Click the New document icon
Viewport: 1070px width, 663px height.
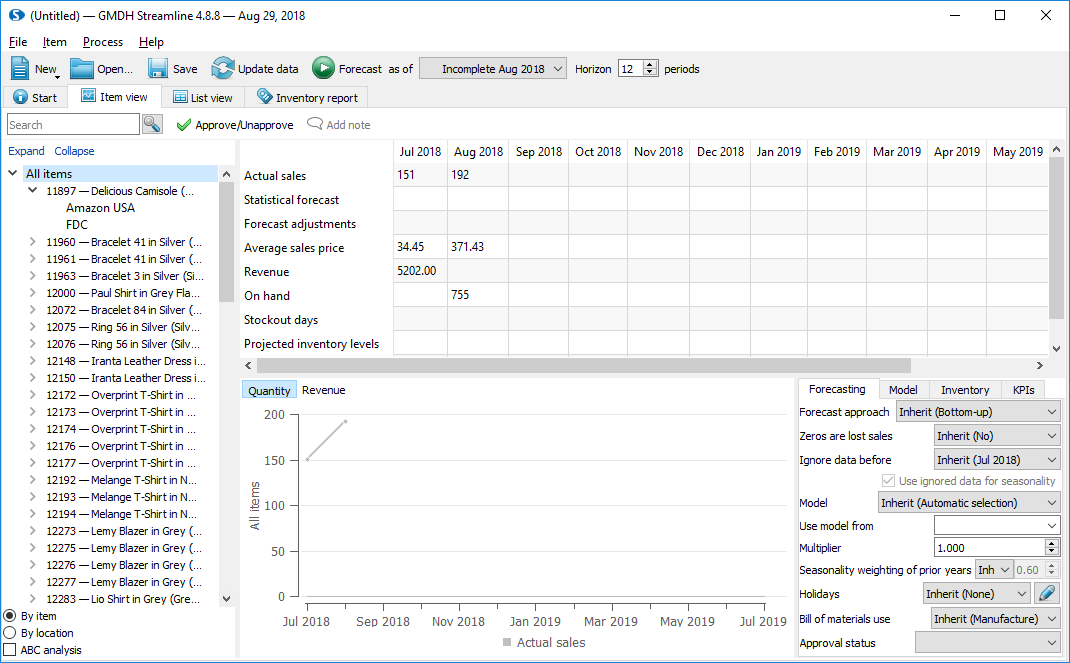click(x=22, y=68)
